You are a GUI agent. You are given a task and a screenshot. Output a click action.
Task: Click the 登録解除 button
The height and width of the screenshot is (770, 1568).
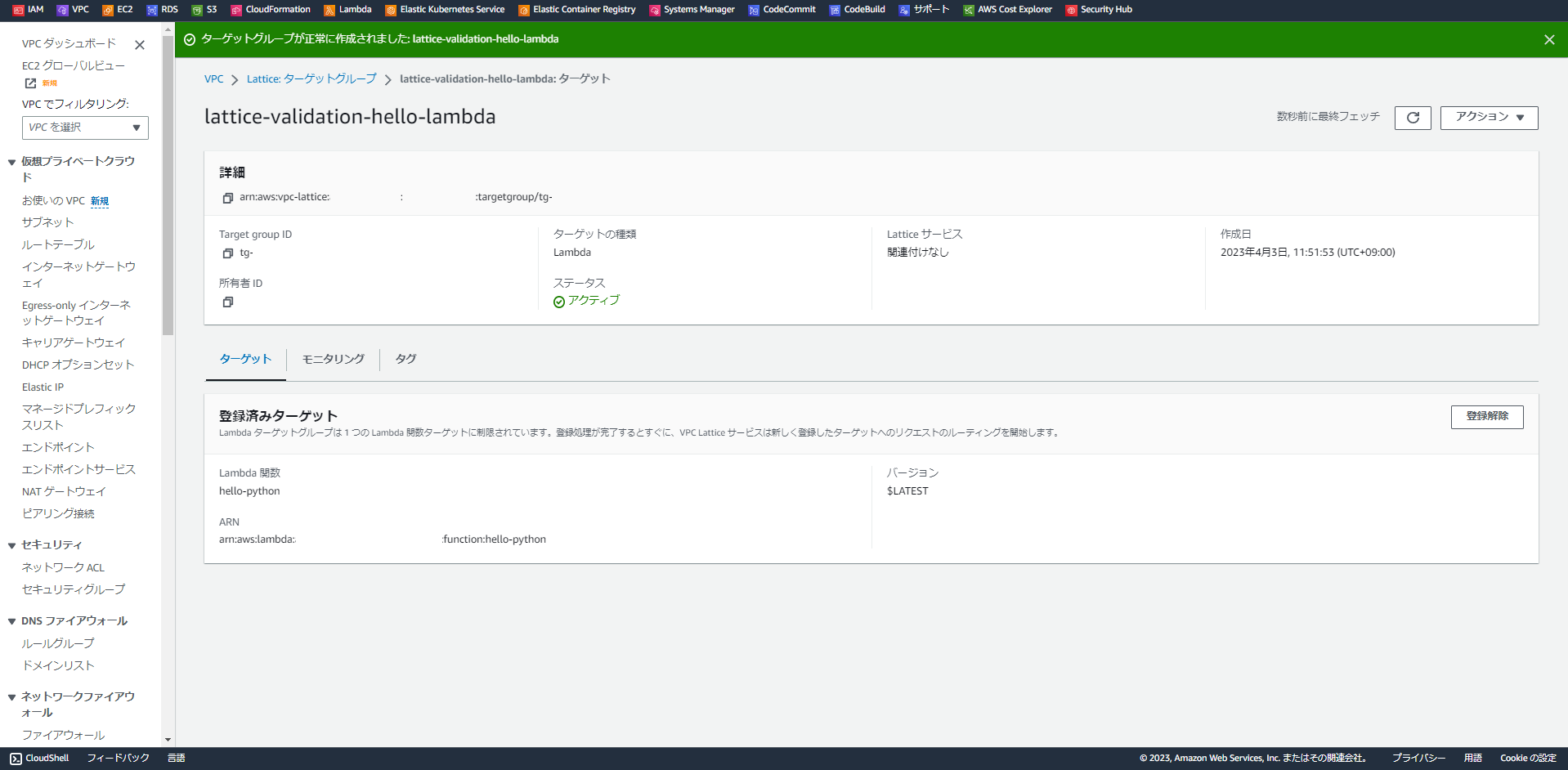point(1487,417)
